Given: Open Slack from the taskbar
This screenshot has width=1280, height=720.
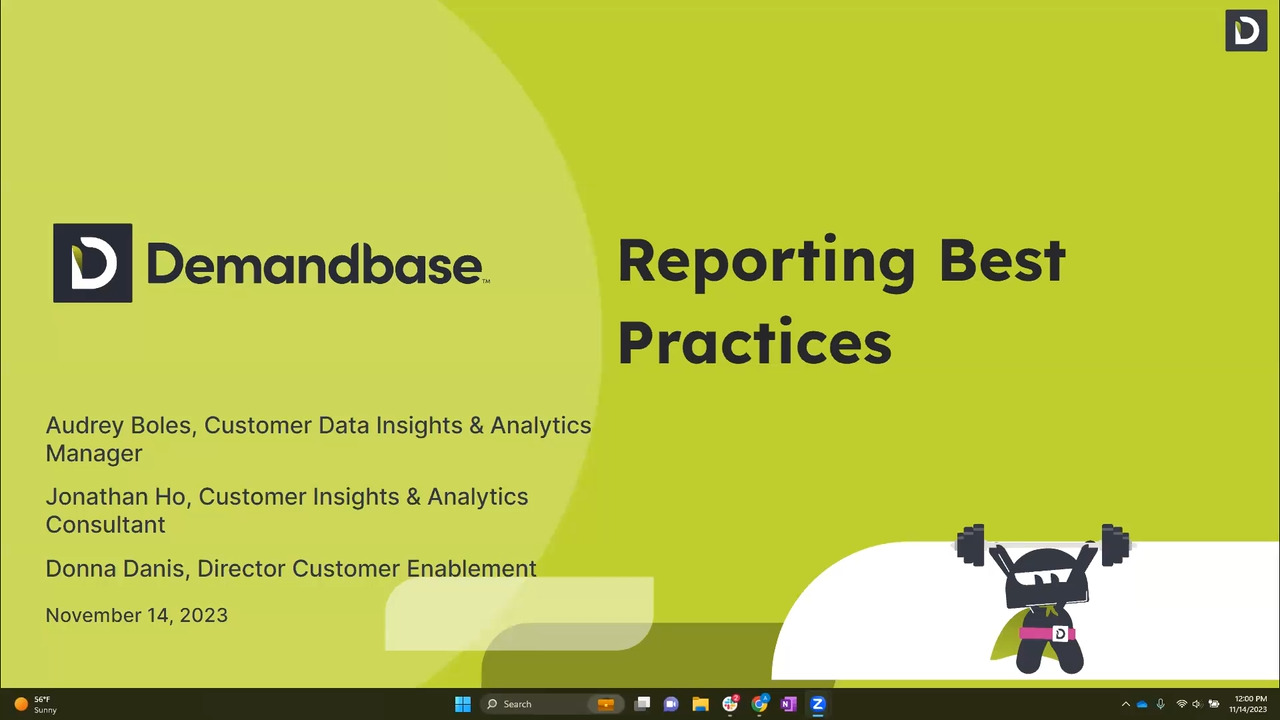Looking at the screenshot, I should (730, 704).
